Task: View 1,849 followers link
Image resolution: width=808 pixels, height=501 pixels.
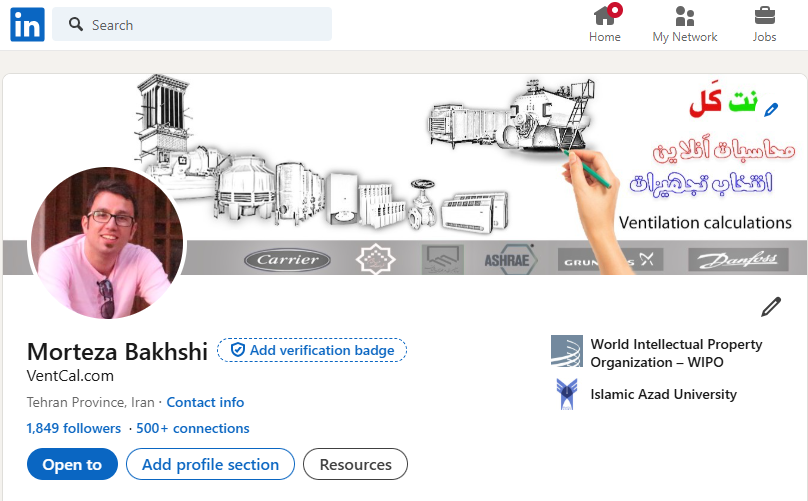Action: coord(74,428)
